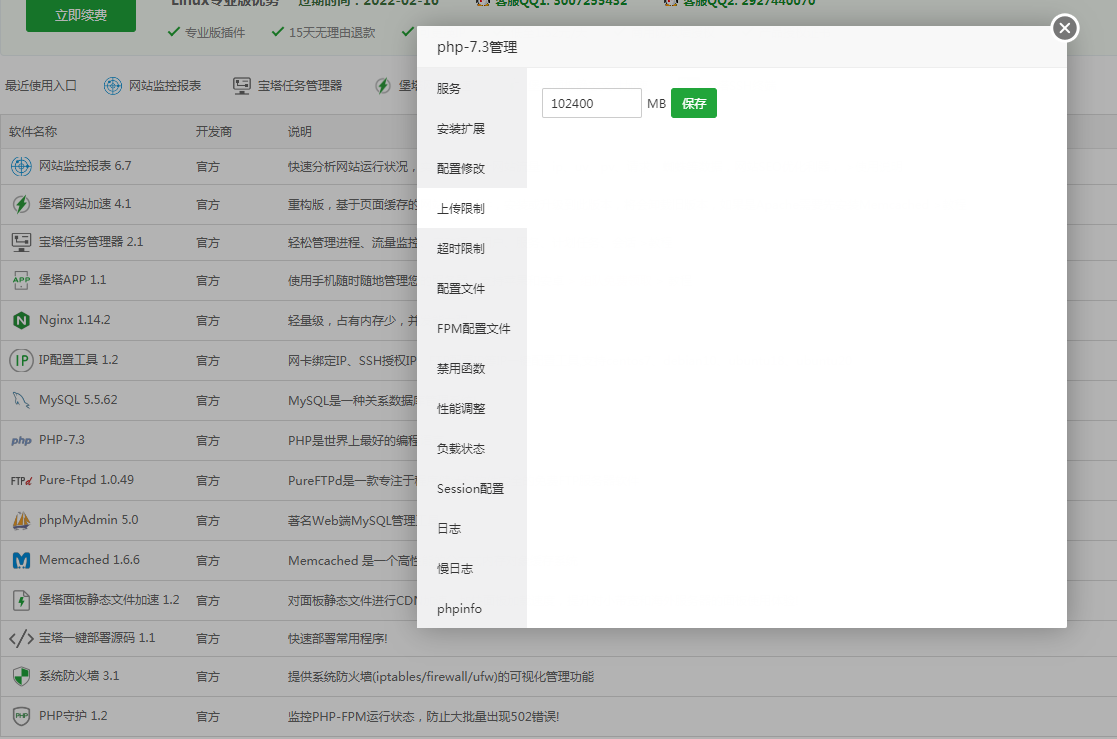The width and height of the screenshot is (1117, 739).
Task: Click the lightning shortcut icon beside 宝塔任务管理器
Action: pos(383,86)
